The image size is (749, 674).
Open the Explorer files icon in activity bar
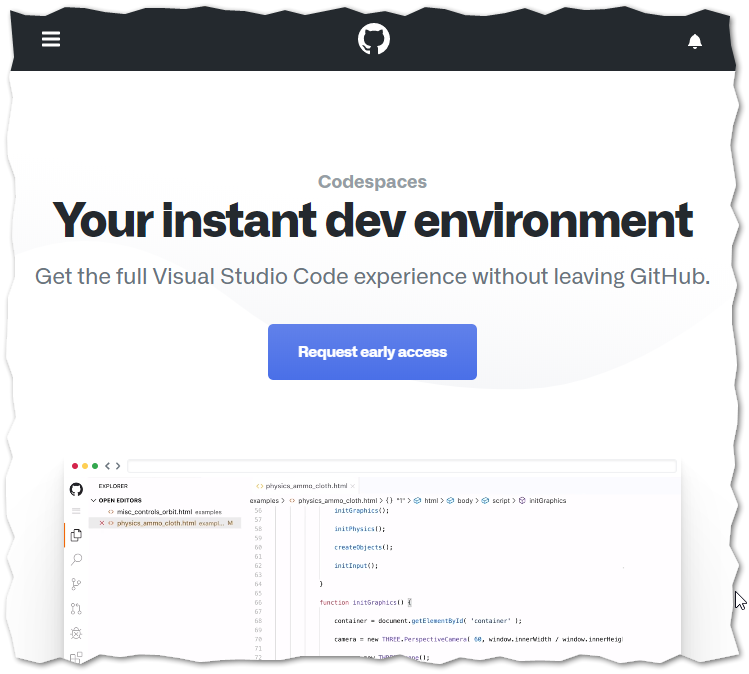[x=76, y=535]
